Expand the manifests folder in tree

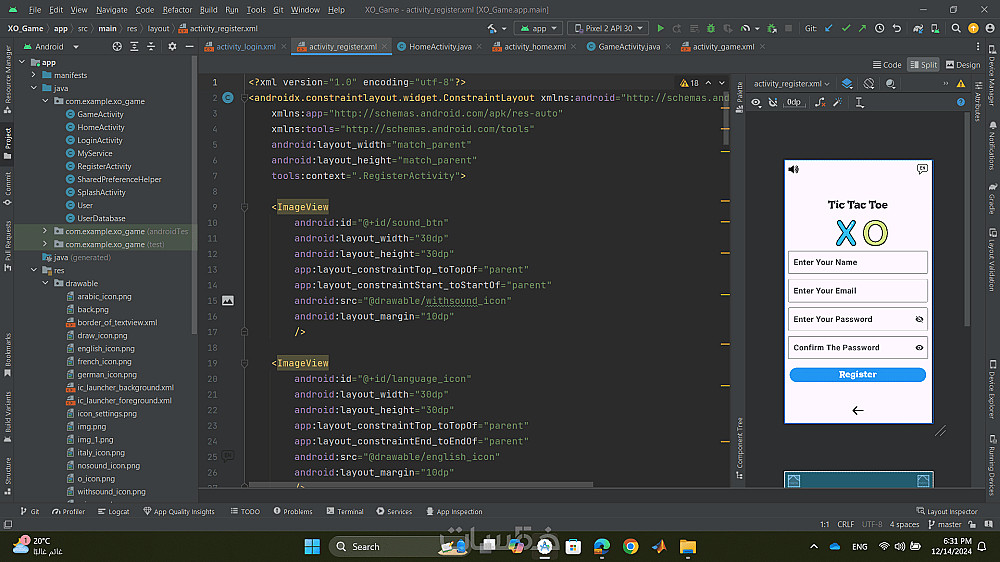pos(33,75)
